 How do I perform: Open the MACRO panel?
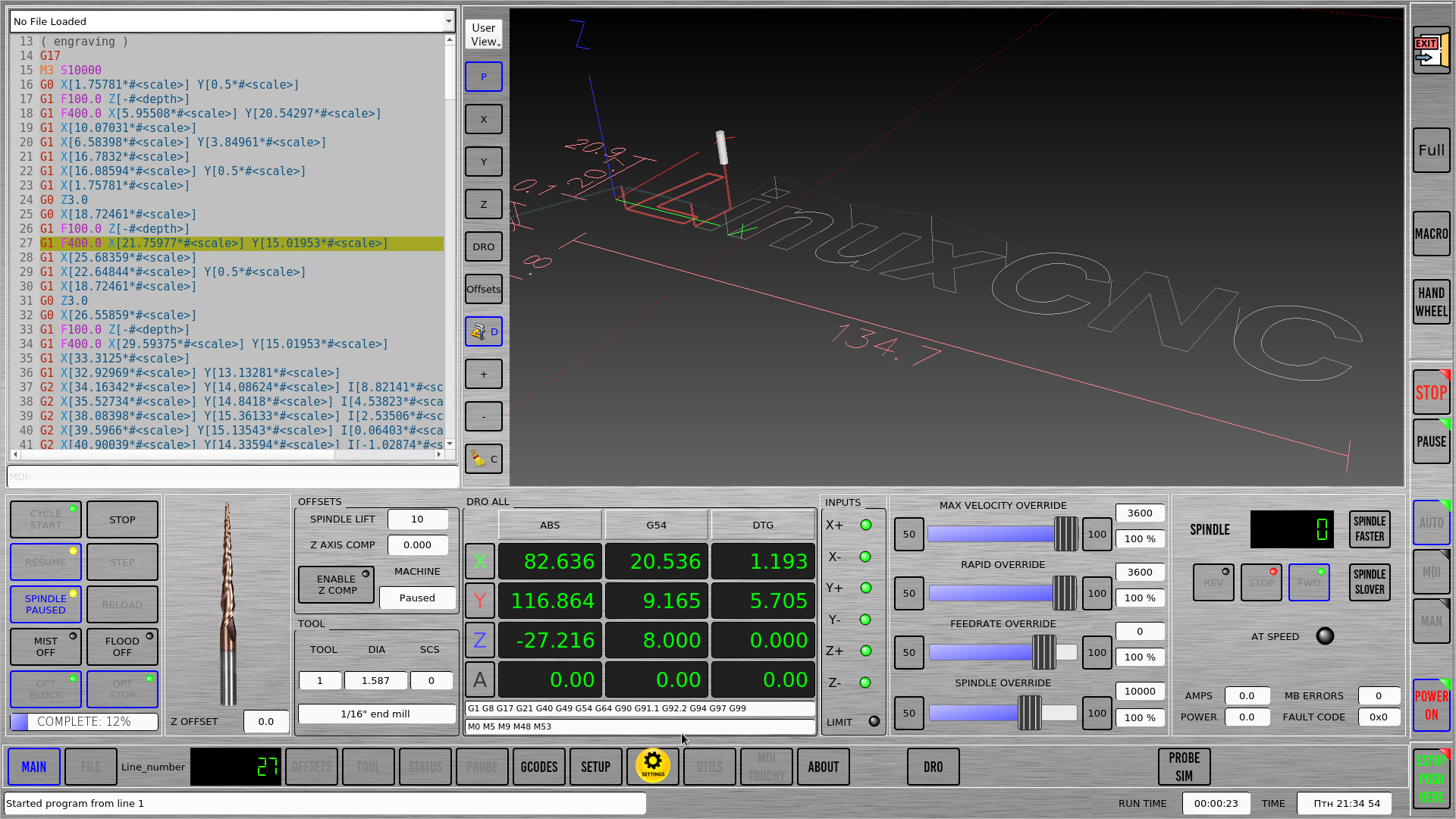[1431, 234]
